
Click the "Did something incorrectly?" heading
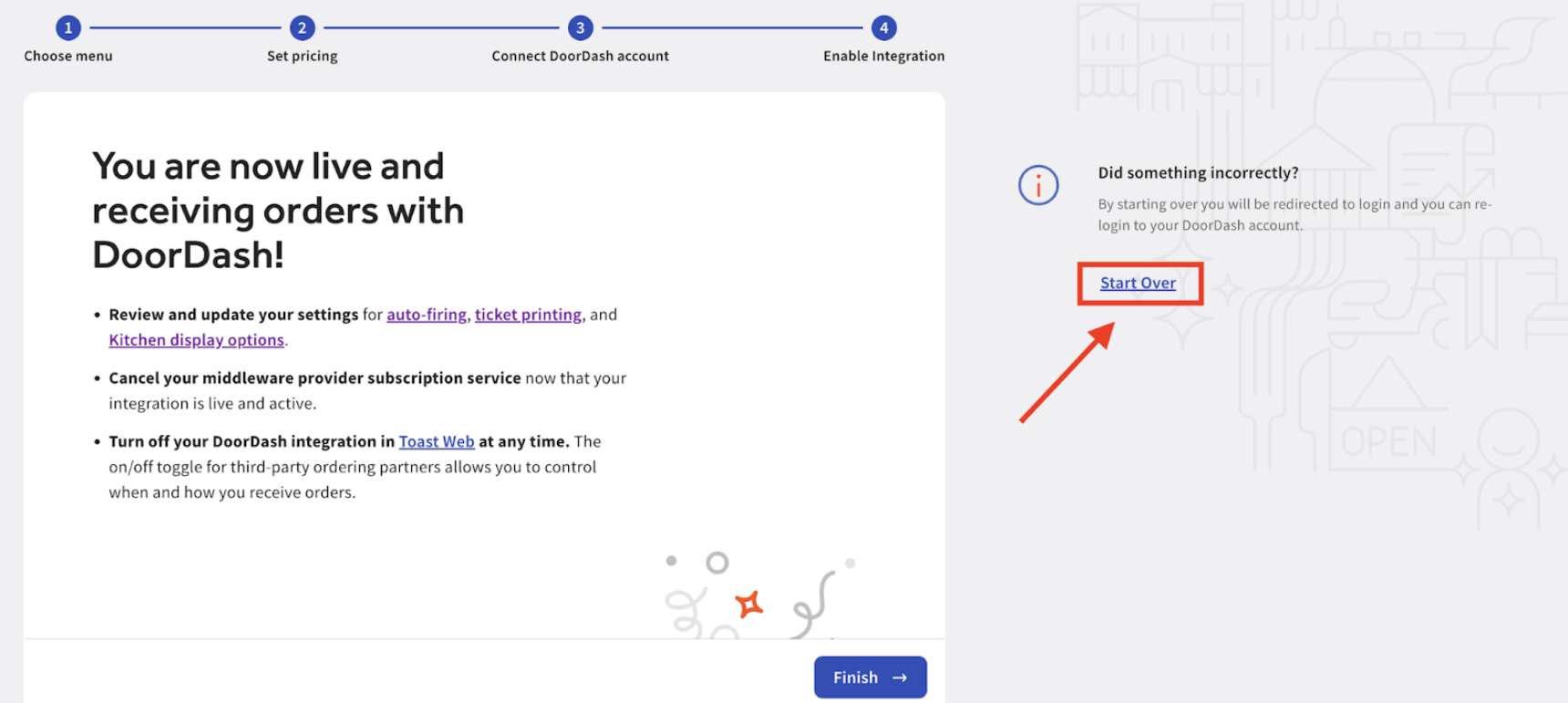pos(1198,173)
